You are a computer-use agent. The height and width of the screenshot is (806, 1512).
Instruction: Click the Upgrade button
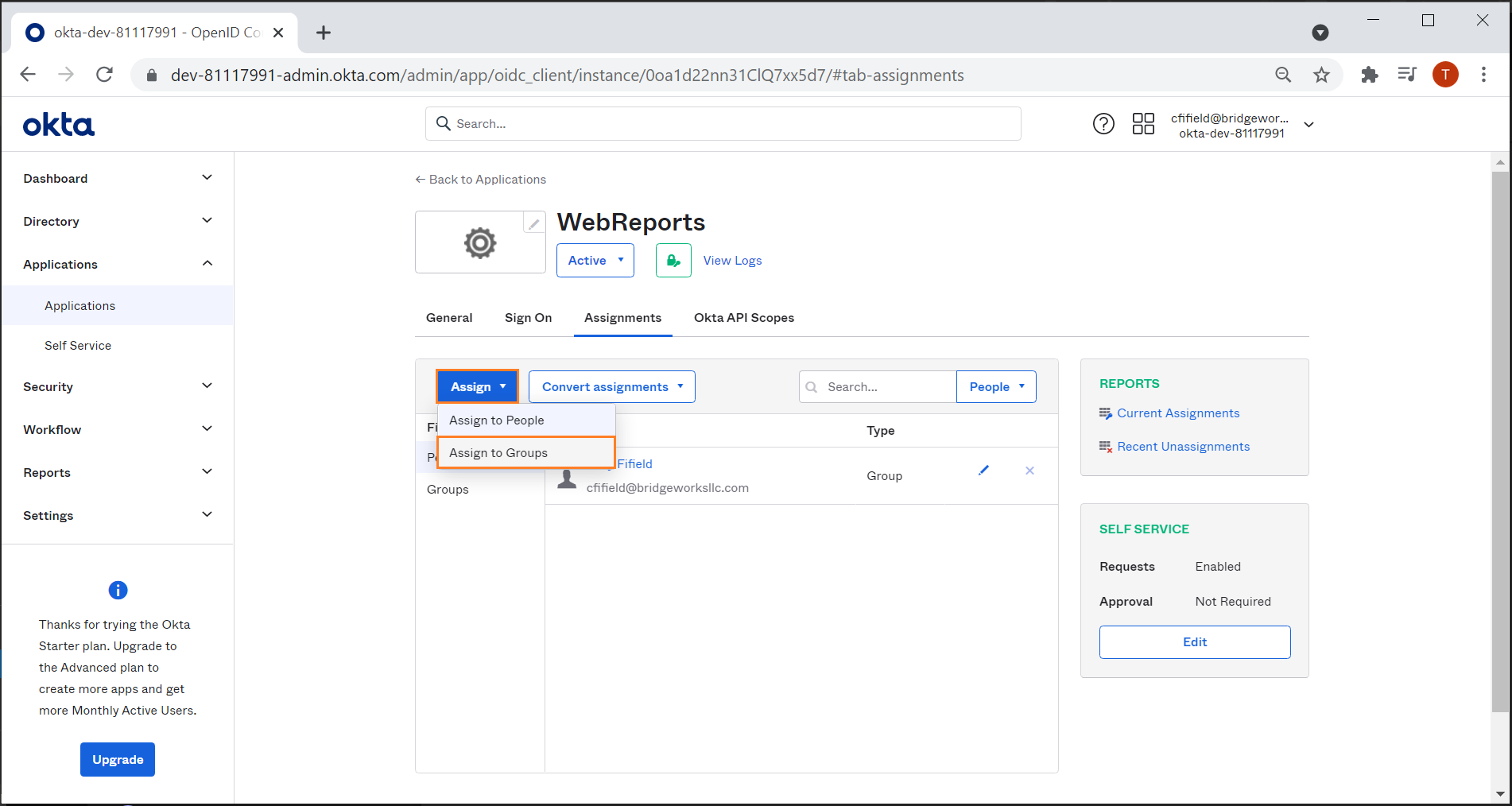coord(118,760)
